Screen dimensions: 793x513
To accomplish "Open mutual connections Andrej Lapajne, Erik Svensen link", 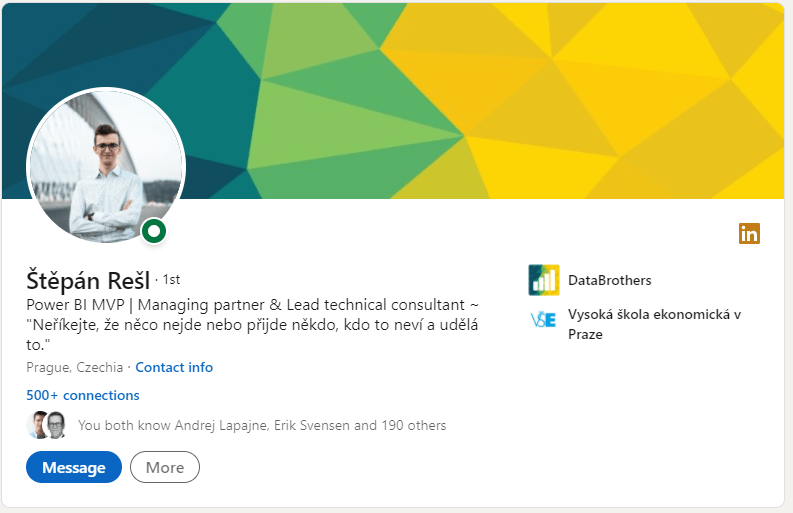I will [262, 425].
